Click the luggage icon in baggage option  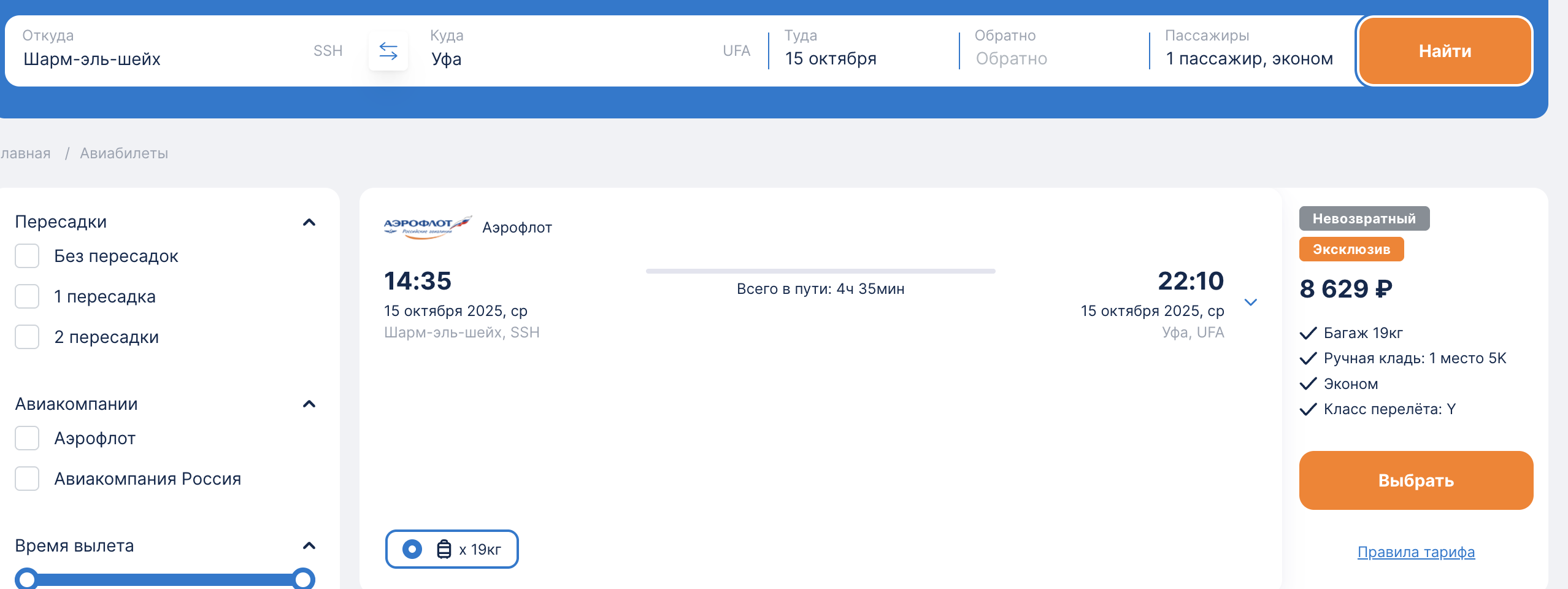click(444, 549)
